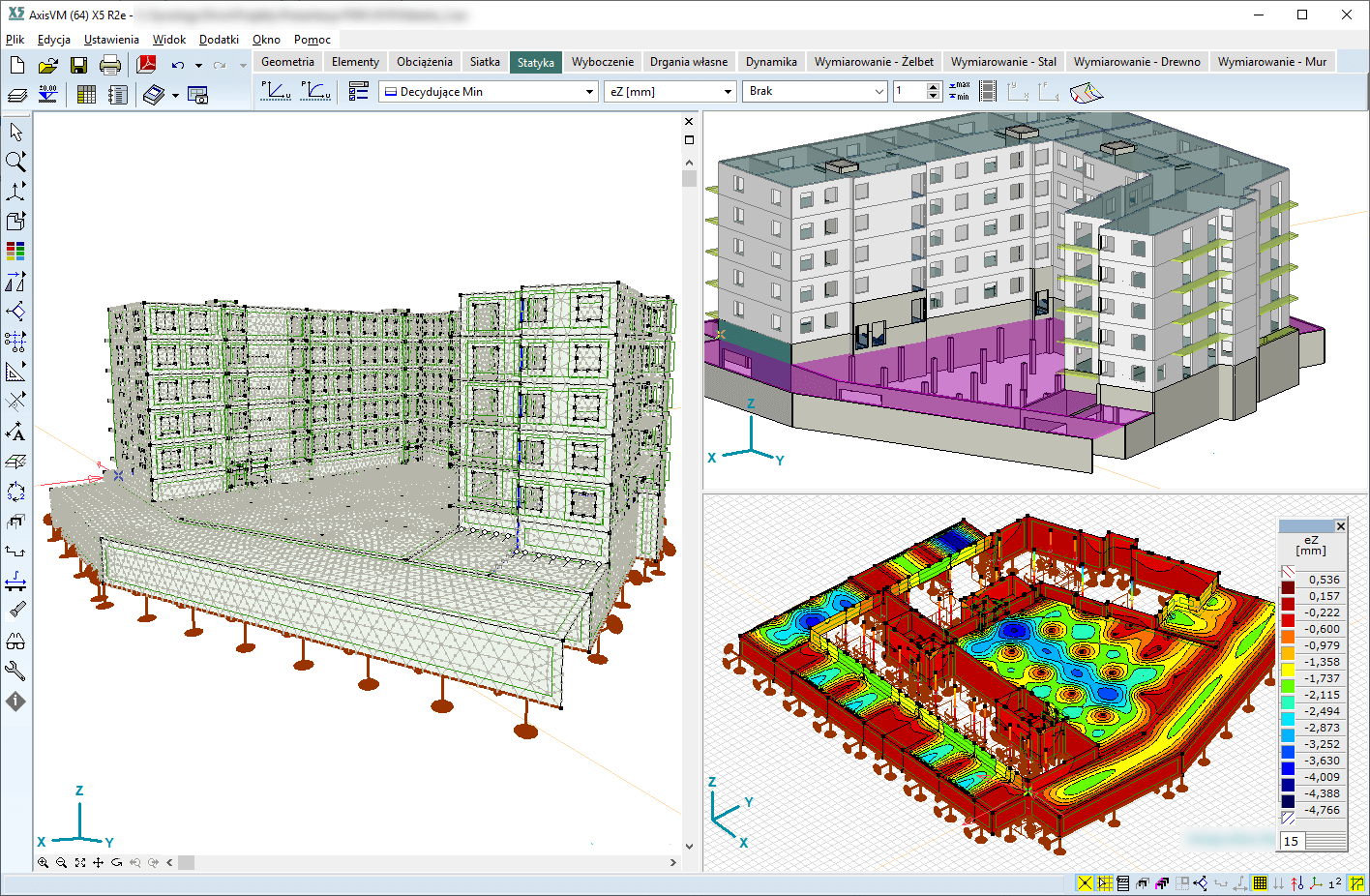The width and height of the screenshot is (1370, 896).
Task: Toggle the yellow grid display button in status bar
Action: (1259, 883)
